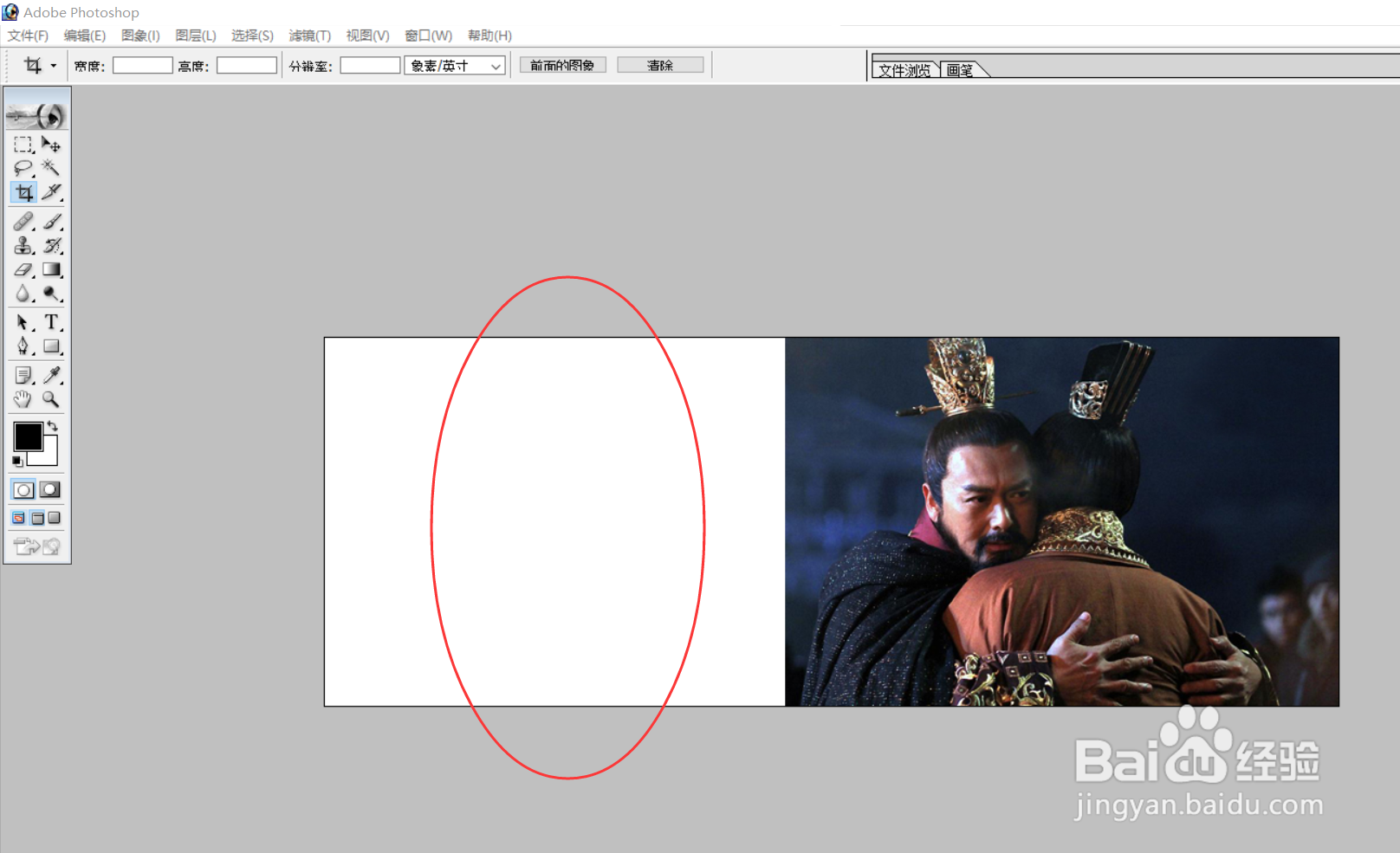Select the Type tool
Screen dimensions: 1400x853
coord(51,323)
